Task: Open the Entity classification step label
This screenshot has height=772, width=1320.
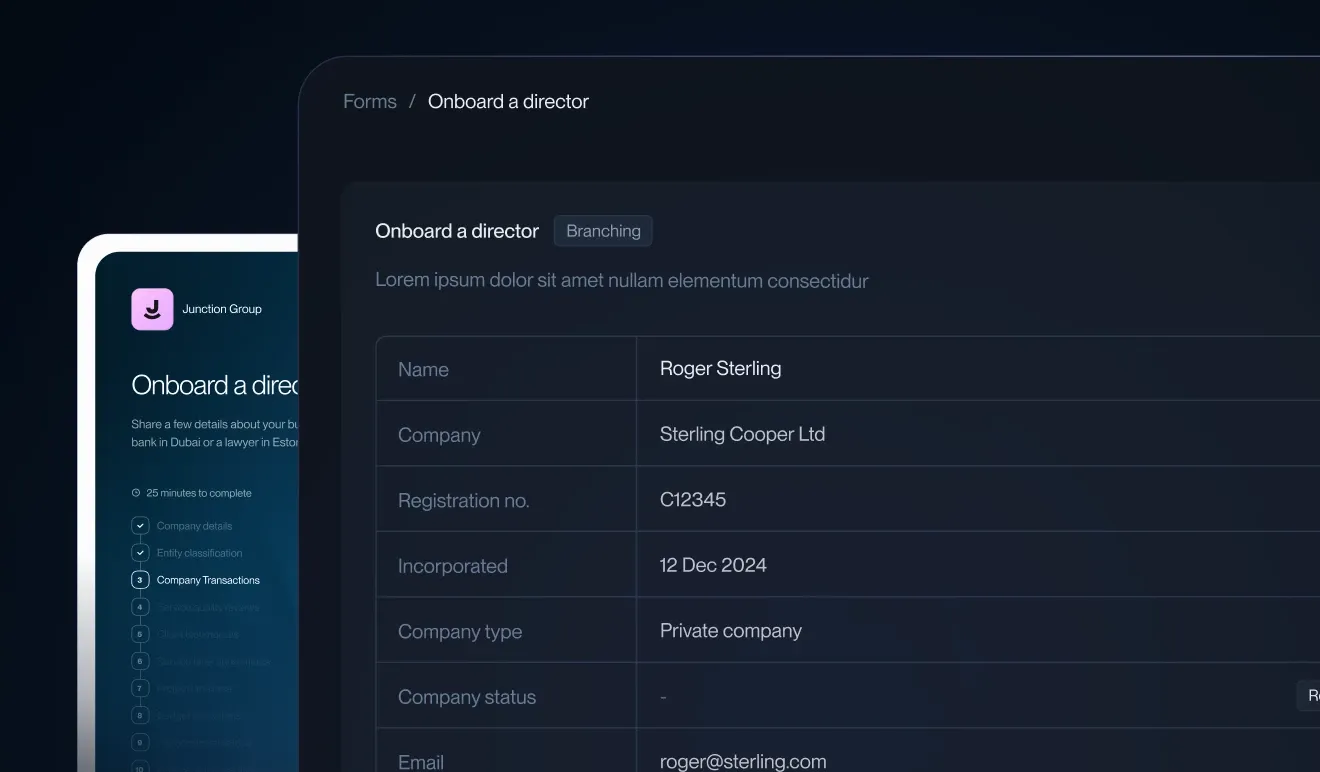Action: 199,553
